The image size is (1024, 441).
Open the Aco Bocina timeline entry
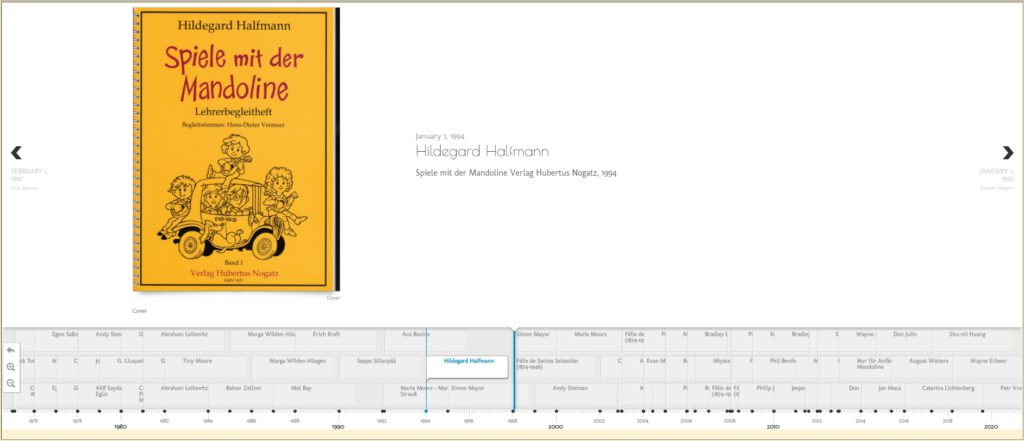click(x=415, y=334)
